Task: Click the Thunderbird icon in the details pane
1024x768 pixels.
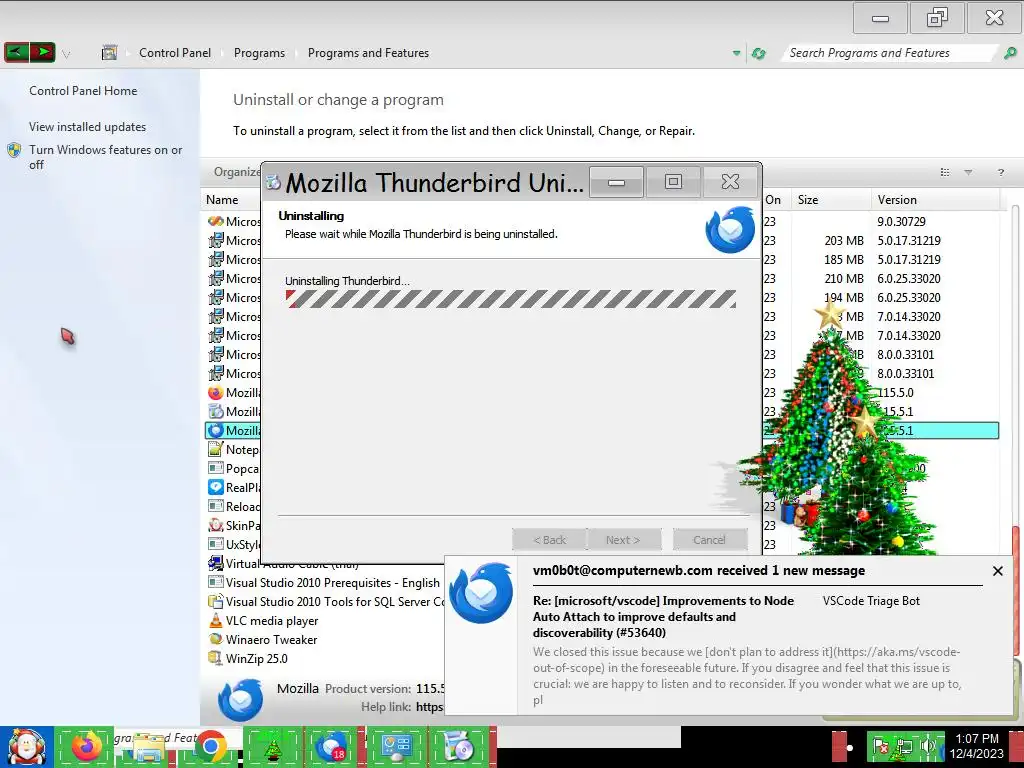Action: pos(240,699)
